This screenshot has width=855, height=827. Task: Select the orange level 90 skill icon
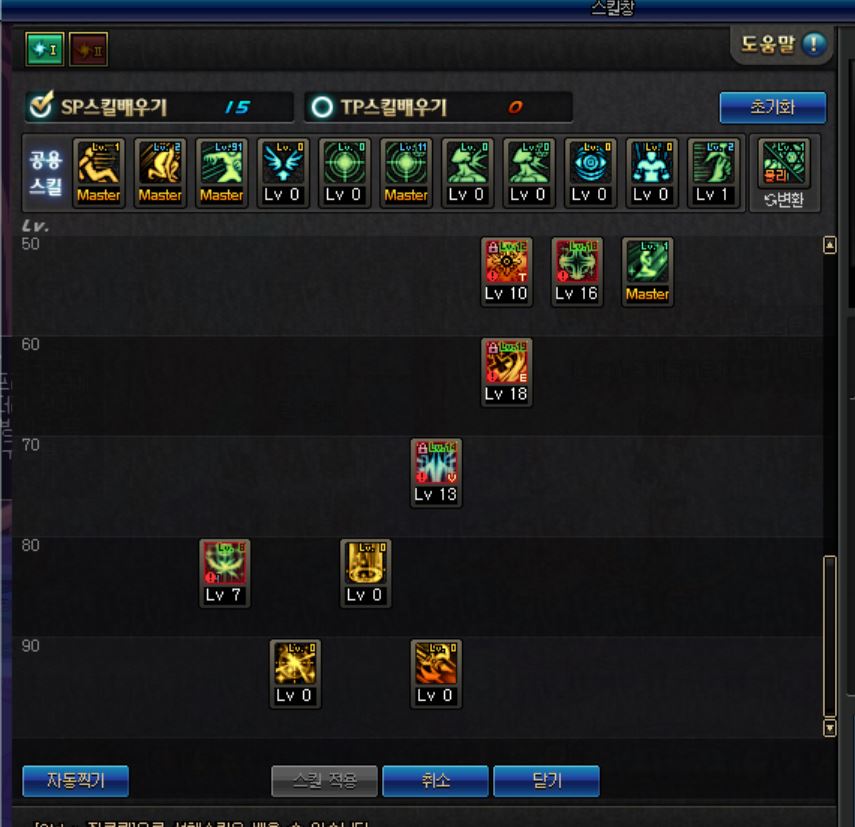click(x=436, y=674)
